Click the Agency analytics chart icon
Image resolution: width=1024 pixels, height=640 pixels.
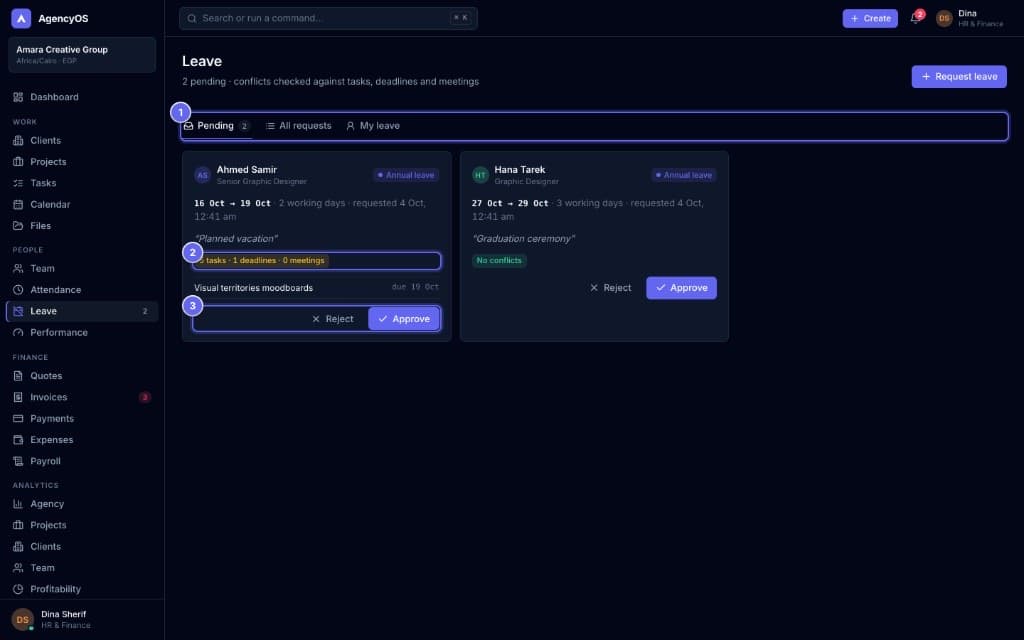click(18, 504)
